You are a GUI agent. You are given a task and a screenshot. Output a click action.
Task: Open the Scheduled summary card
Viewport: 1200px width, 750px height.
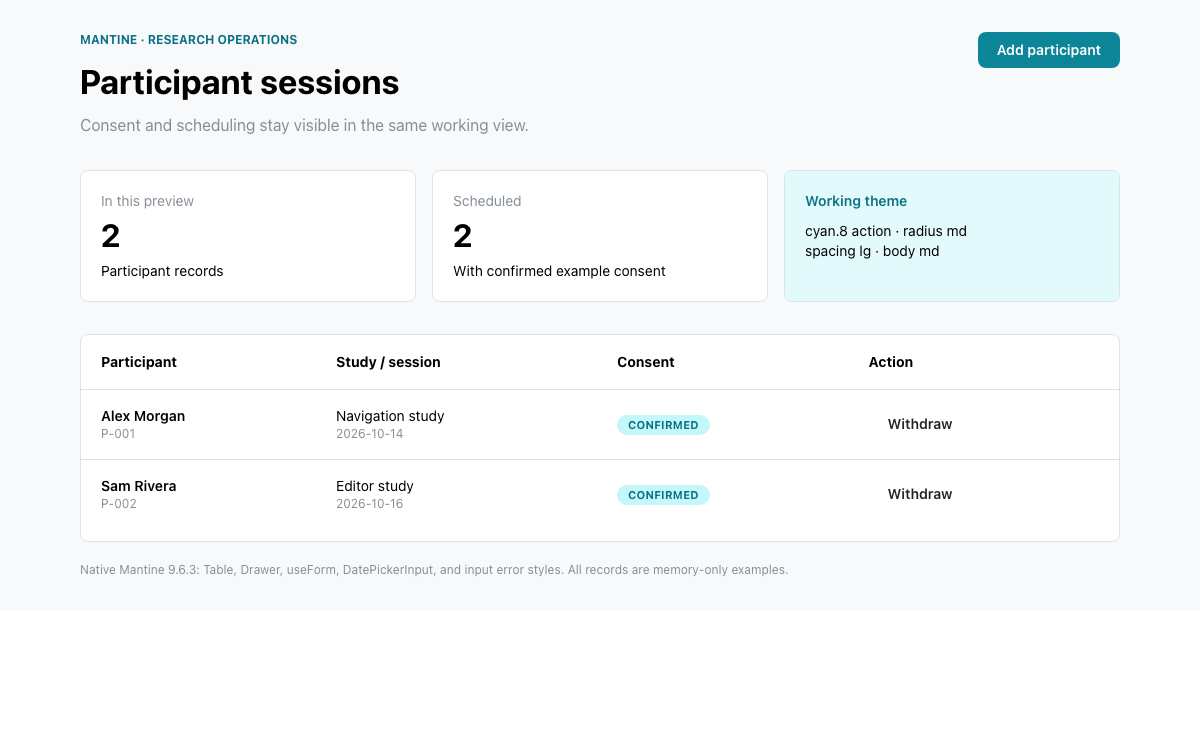[600, 236]
